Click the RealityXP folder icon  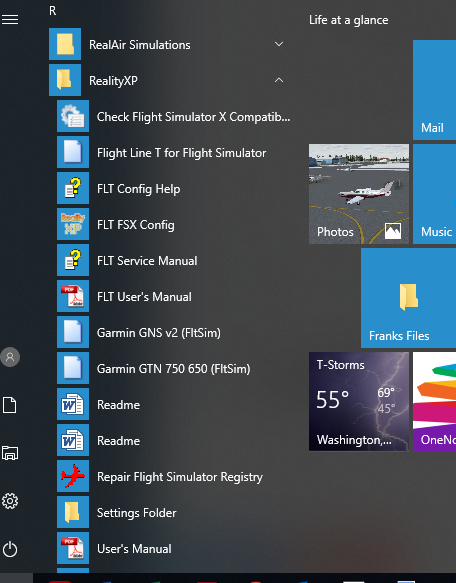point(65,80)
